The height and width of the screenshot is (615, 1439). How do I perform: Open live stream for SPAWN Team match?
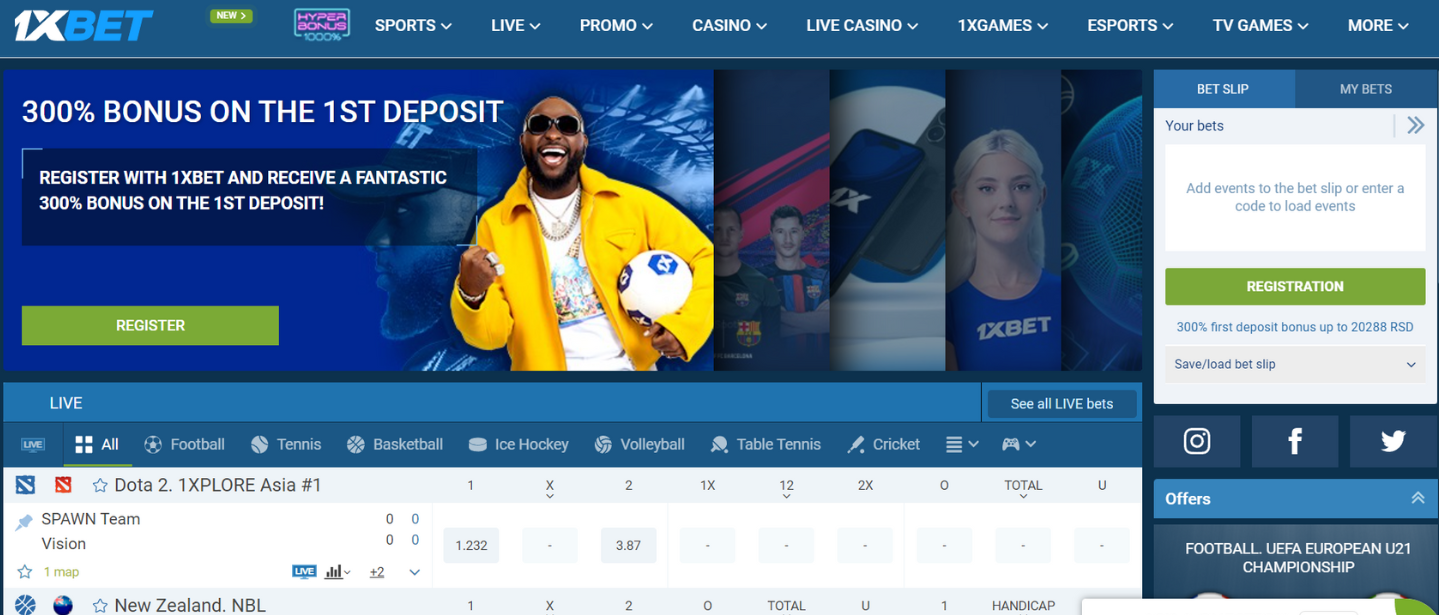coord(304,572)
